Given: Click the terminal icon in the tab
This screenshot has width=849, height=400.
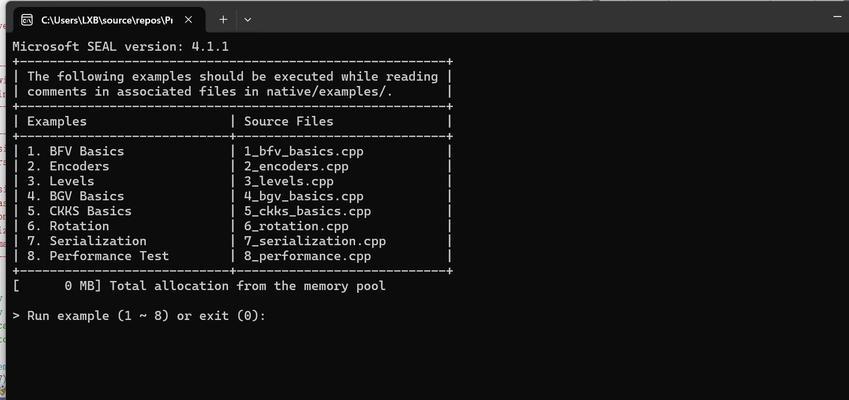Looking at the screenshot, I should coord(27,20).
